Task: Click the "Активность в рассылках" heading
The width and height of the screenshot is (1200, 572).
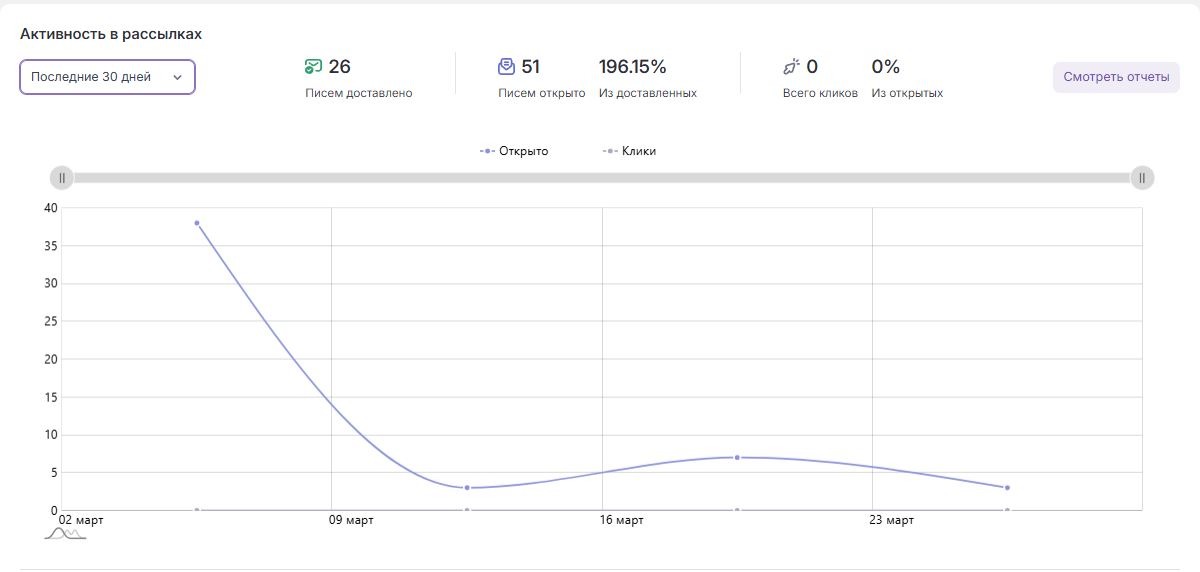Action: (111, 34)
